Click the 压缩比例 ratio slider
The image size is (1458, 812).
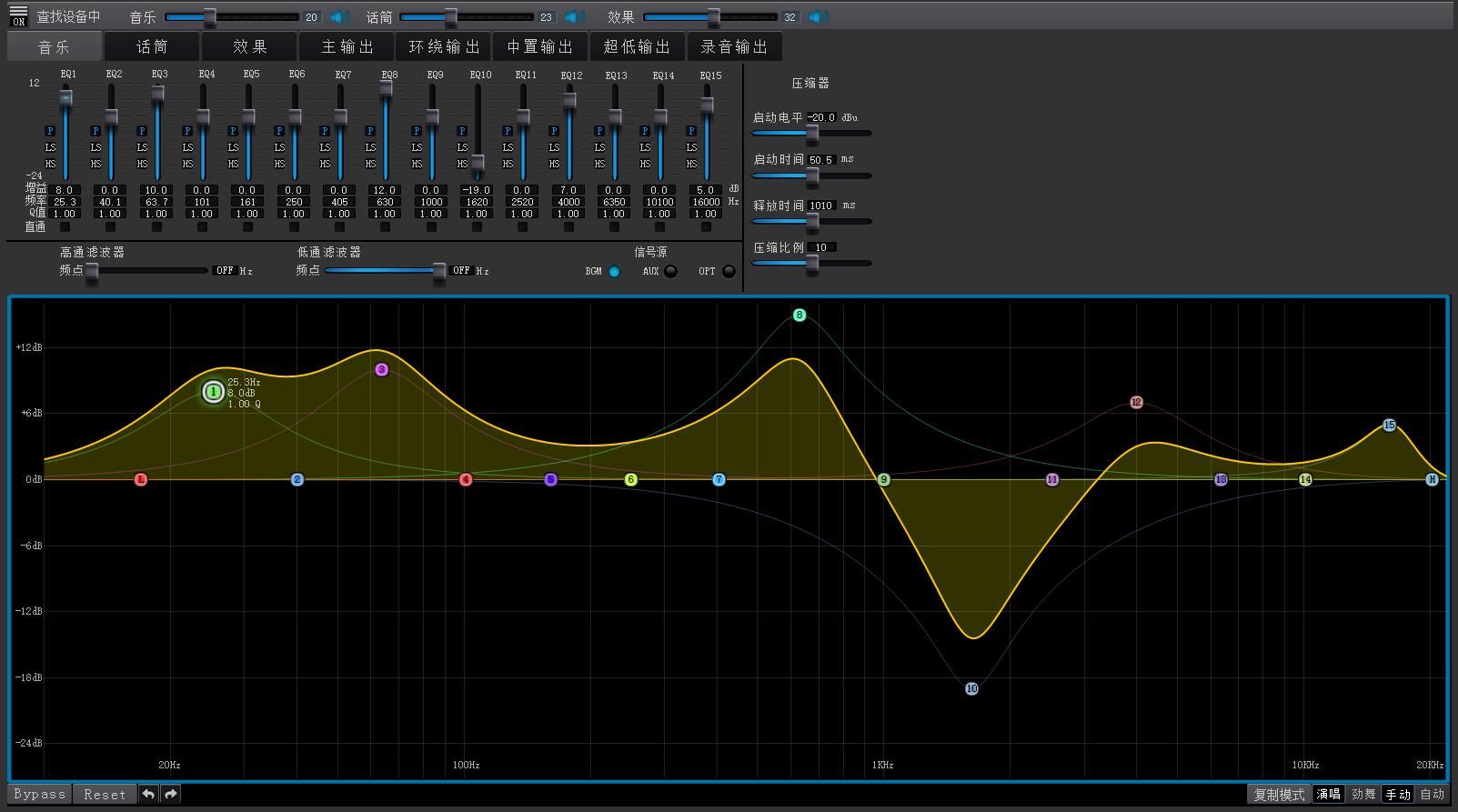click(x=811, y=264)
